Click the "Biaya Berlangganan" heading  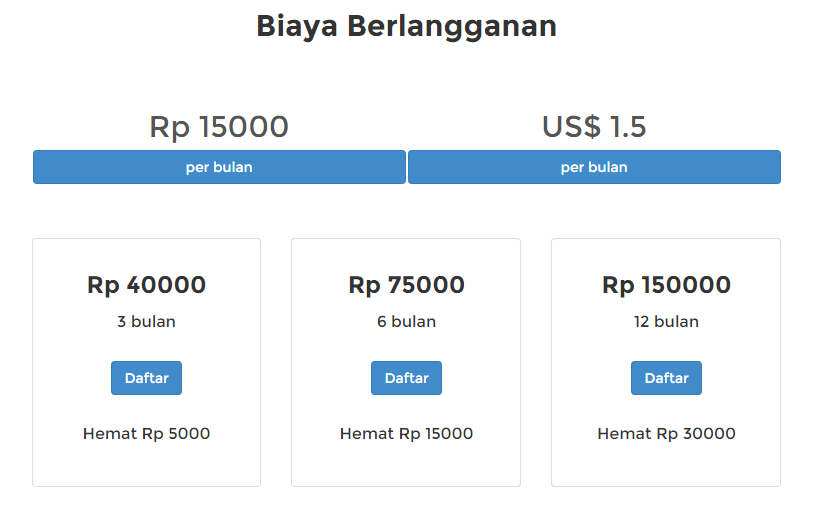point(406,26)
